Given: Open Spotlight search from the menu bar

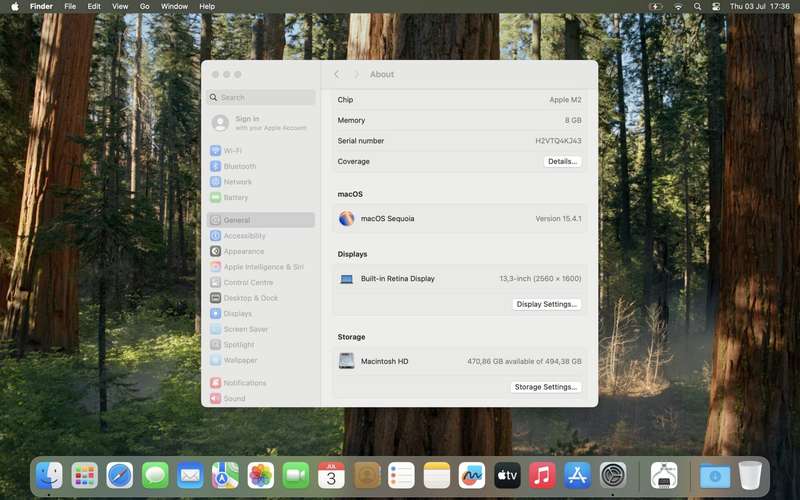Looking at the screenshot, I should 697,7.
